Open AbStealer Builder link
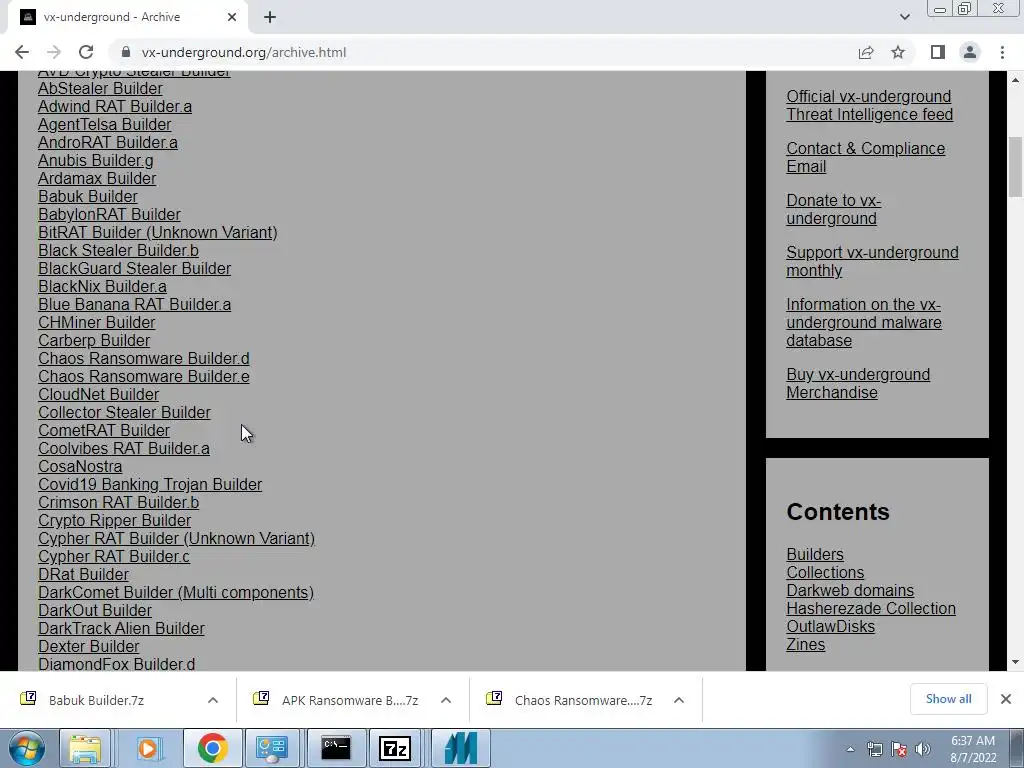 pos(100,88)
